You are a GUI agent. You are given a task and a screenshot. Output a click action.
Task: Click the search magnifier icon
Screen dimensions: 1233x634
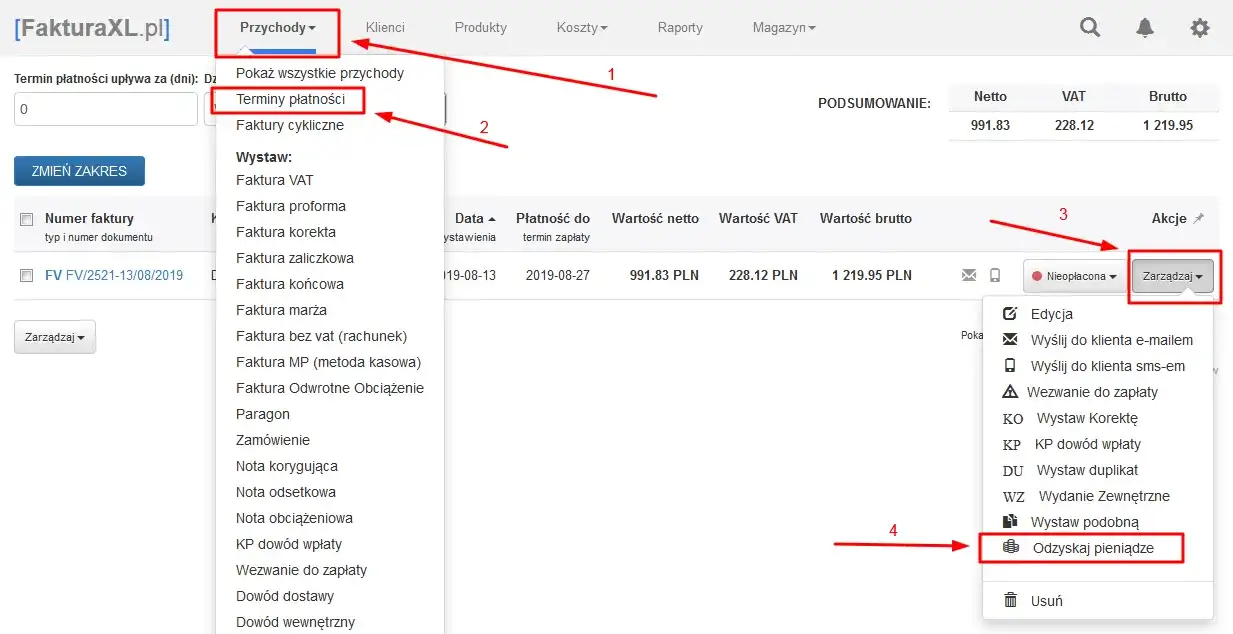click(1090, 28)
